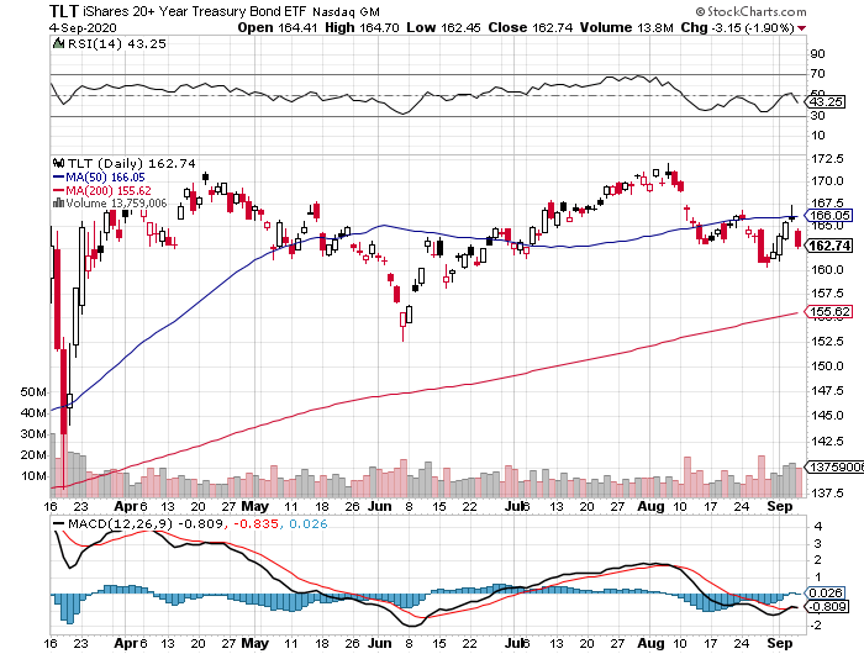Click the 157.5 price axis label

point(827,293)
